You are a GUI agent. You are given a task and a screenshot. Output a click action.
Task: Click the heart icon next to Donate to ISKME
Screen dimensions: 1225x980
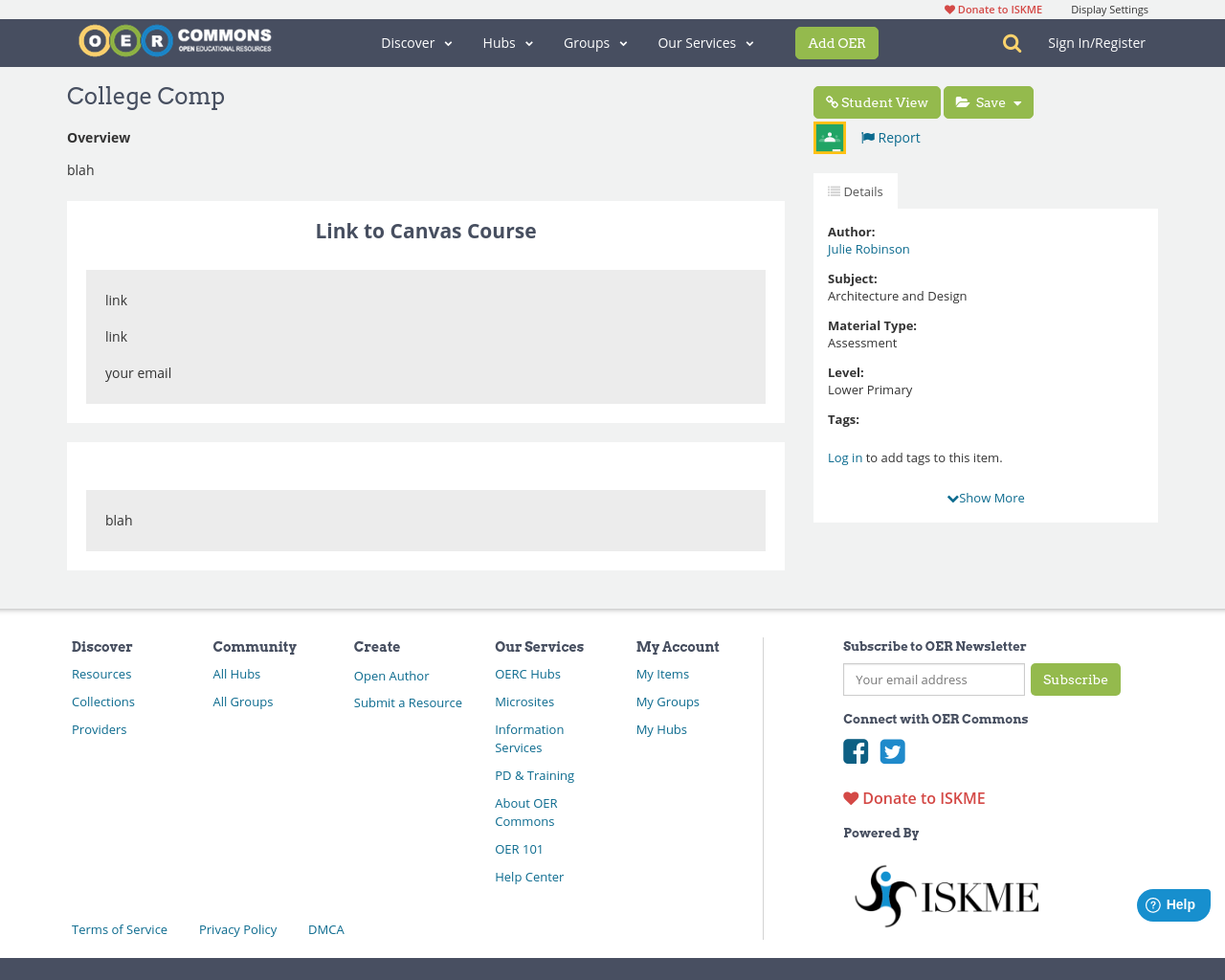coord(850,797)
